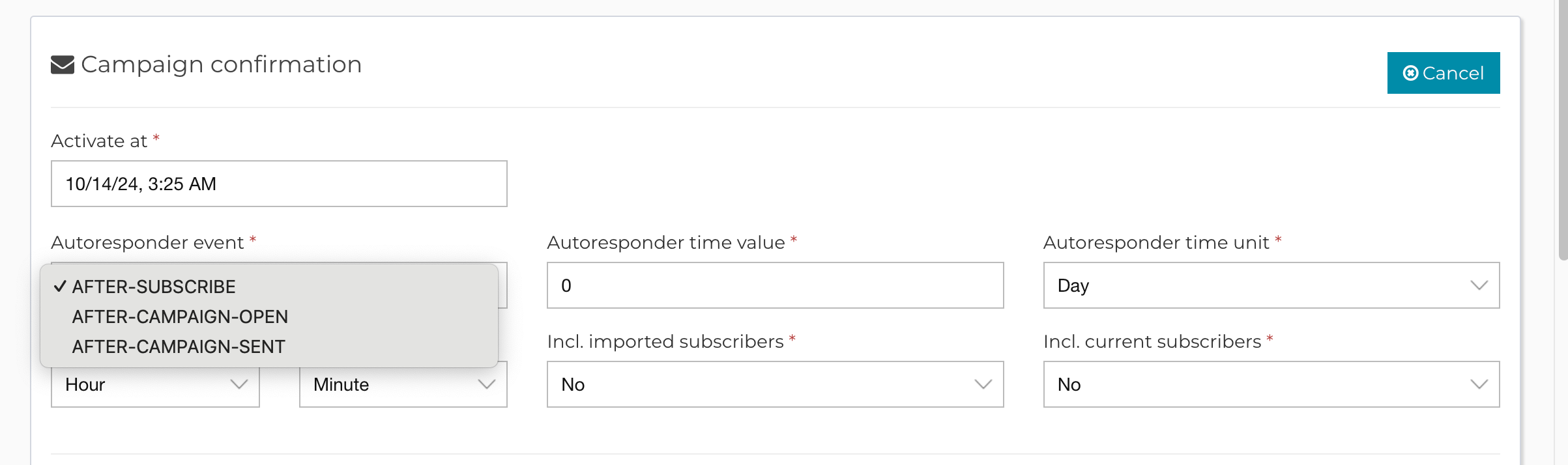Viewport: 1568px width, 465px height.
Task: Click the chevron arrow in Minute dropdown
Action: click(487, 385)
